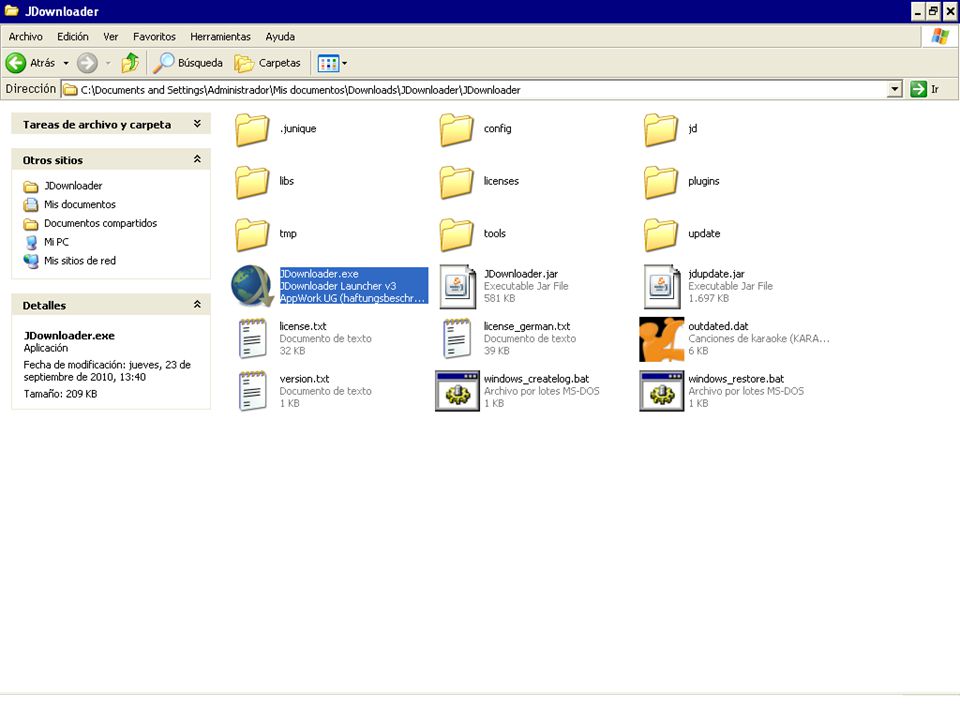
Task: Open the Herramientas menu
Action: tap(220, 37)
